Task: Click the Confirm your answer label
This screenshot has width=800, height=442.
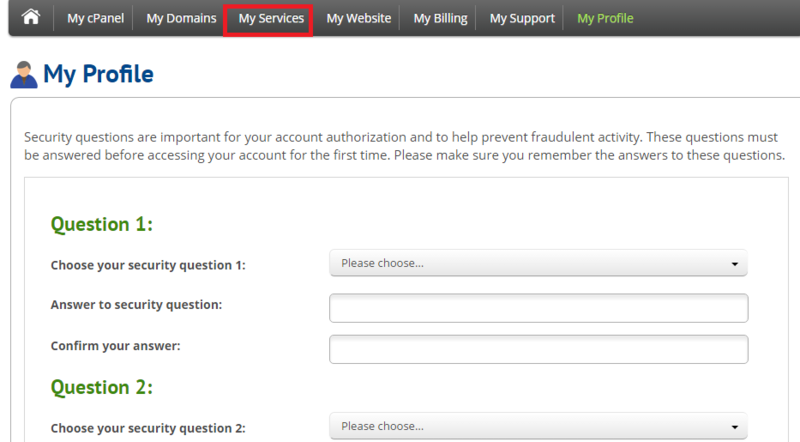Action: click(x=115, y=346)
